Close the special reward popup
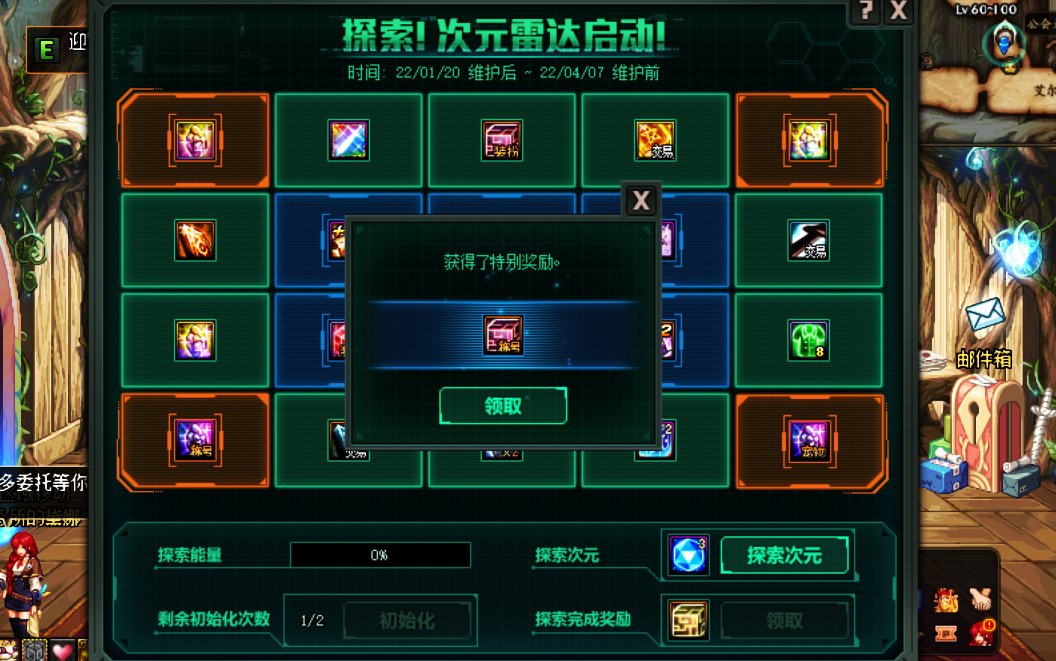1056x661 pixels. 640,200
